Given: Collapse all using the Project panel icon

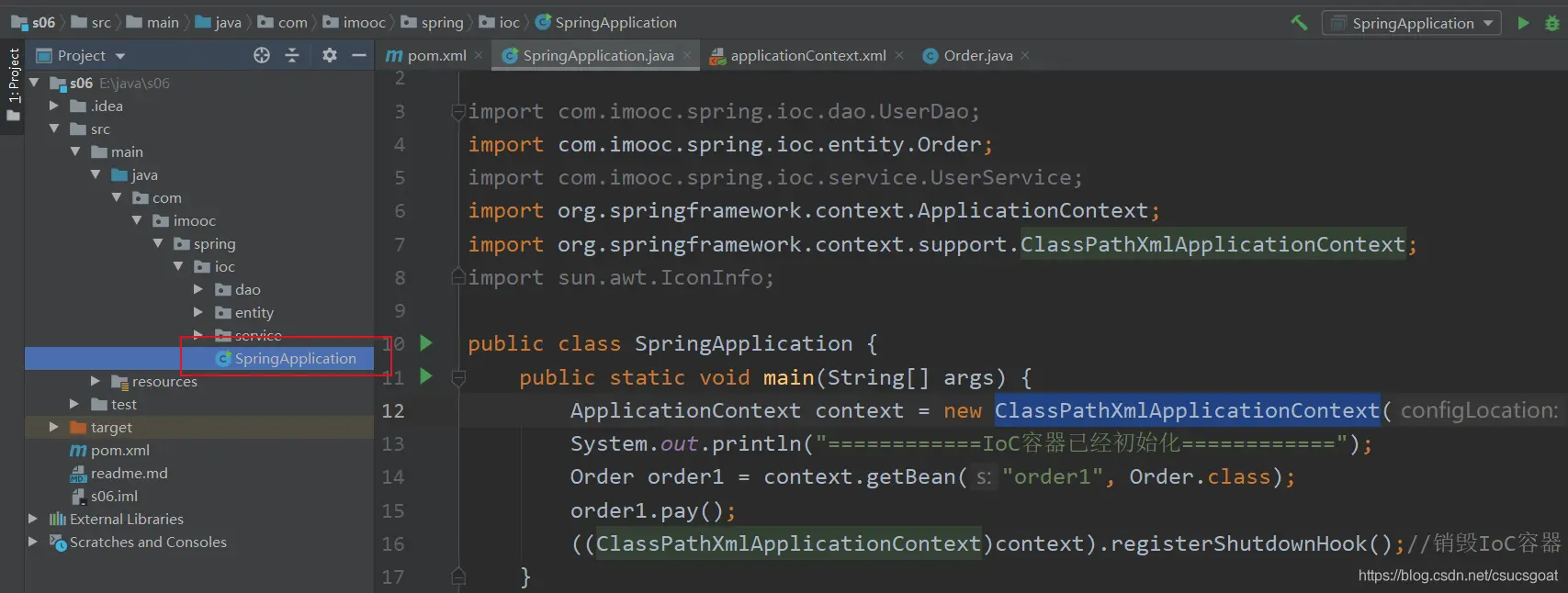Looking at the screenshot, I should [x=292, y=56].
